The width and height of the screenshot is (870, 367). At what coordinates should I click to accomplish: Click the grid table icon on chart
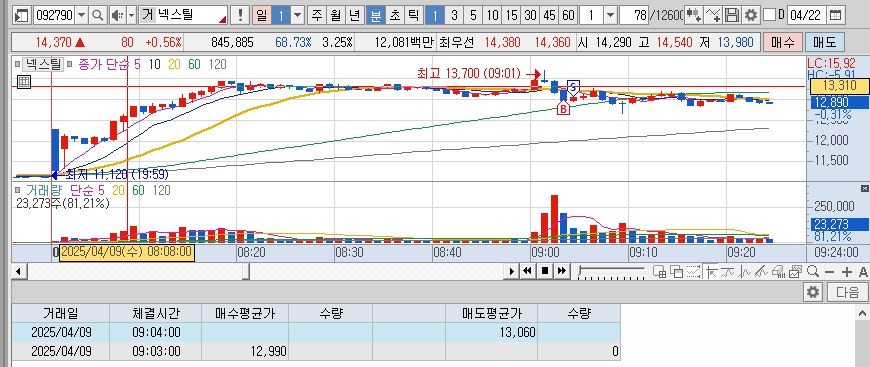[x=24, y=82]
